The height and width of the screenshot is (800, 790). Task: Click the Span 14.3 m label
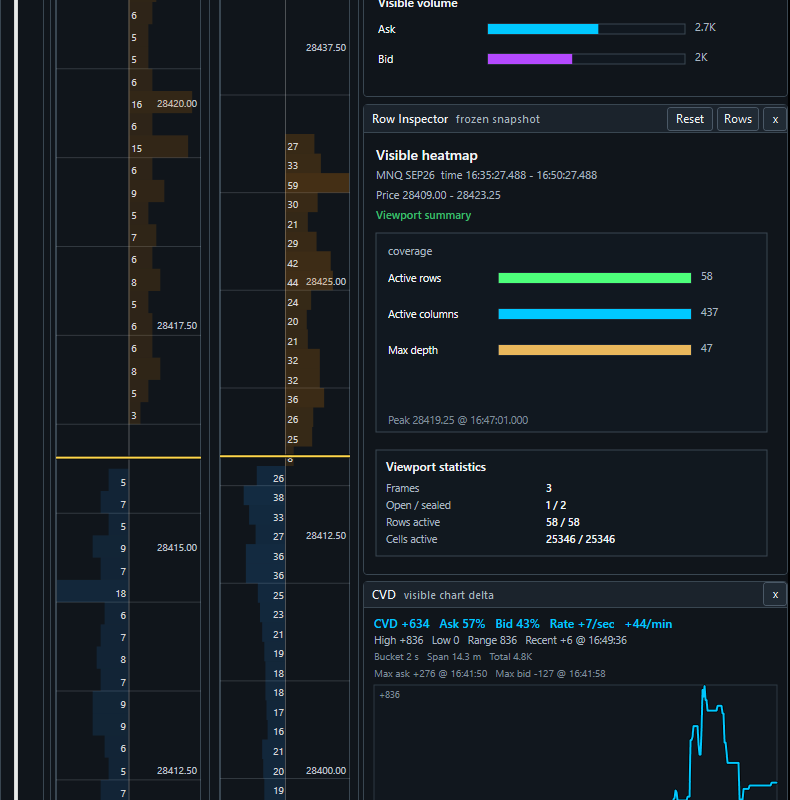coord(454,657)
